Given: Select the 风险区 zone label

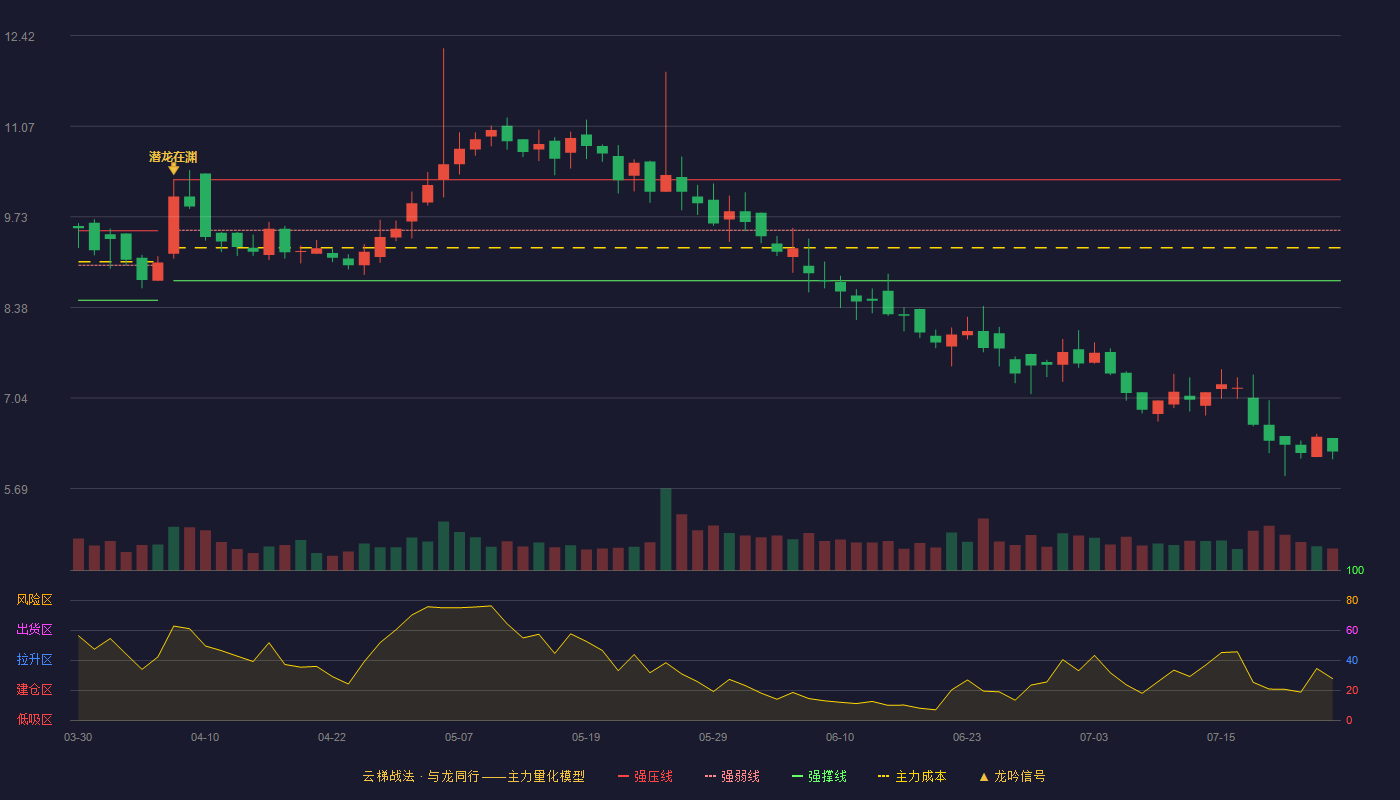Looking at the screenshot, I should click(34, 600).
